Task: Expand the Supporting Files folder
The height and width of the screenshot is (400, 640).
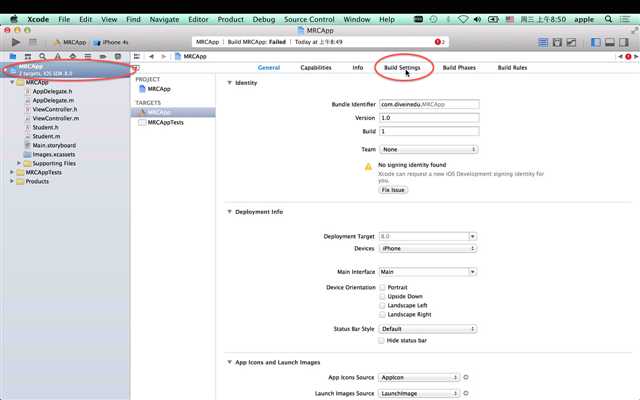Action: pos(19,163)
